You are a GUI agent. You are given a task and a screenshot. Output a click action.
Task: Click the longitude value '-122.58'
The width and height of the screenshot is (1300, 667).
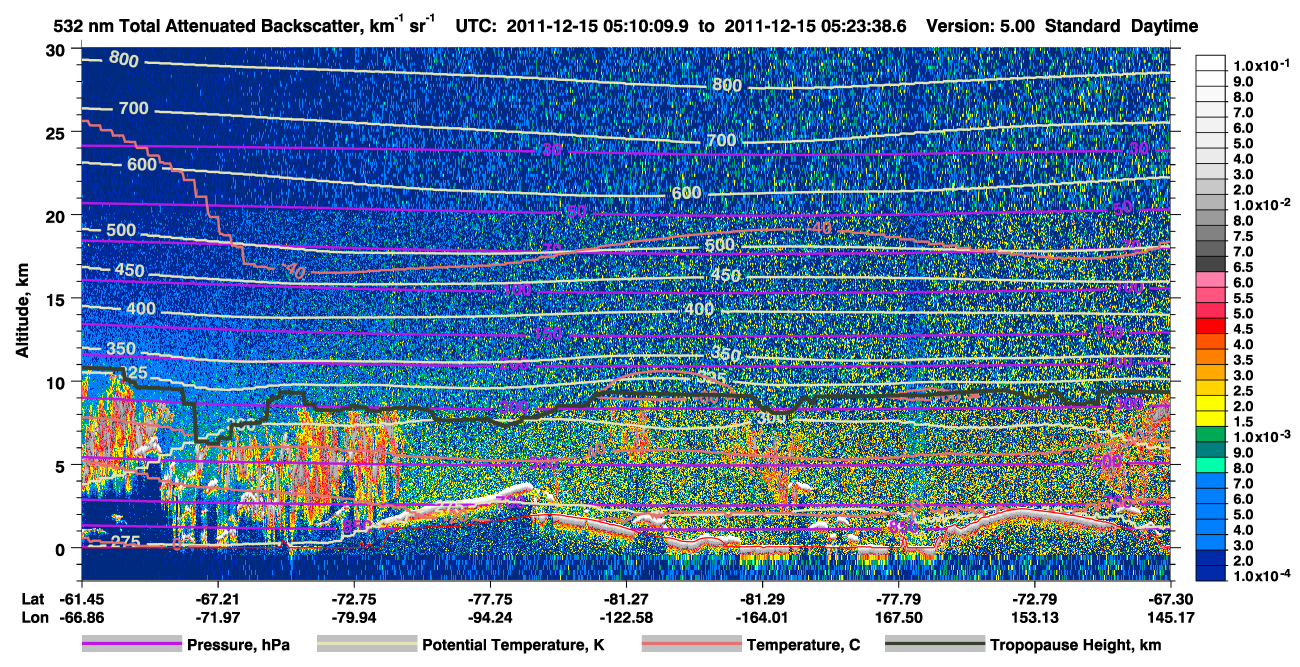[626, 617]
